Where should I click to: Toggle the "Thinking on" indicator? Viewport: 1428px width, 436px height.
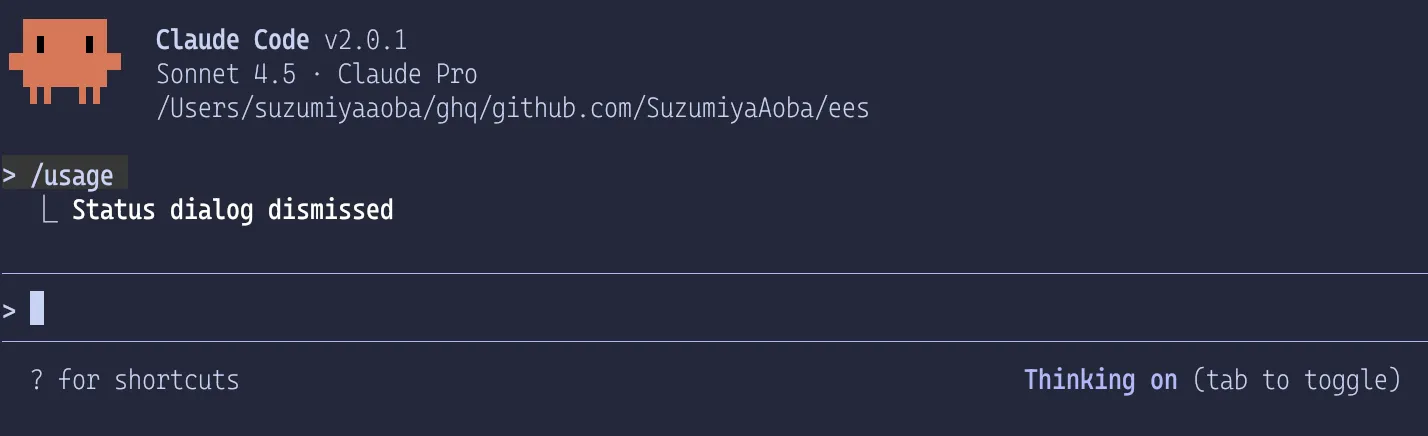coord(1100,380)
